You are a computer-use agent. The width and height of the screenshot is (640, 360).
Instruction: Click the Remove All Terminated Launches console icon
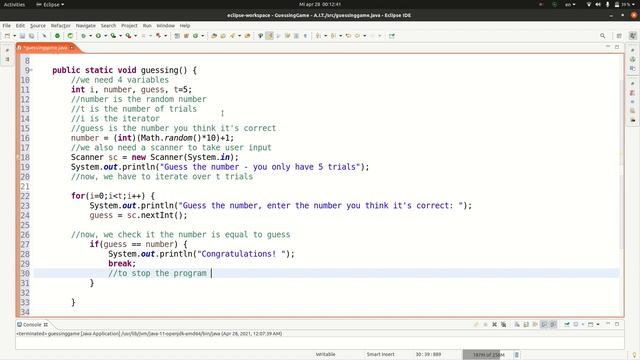[504, 324]
